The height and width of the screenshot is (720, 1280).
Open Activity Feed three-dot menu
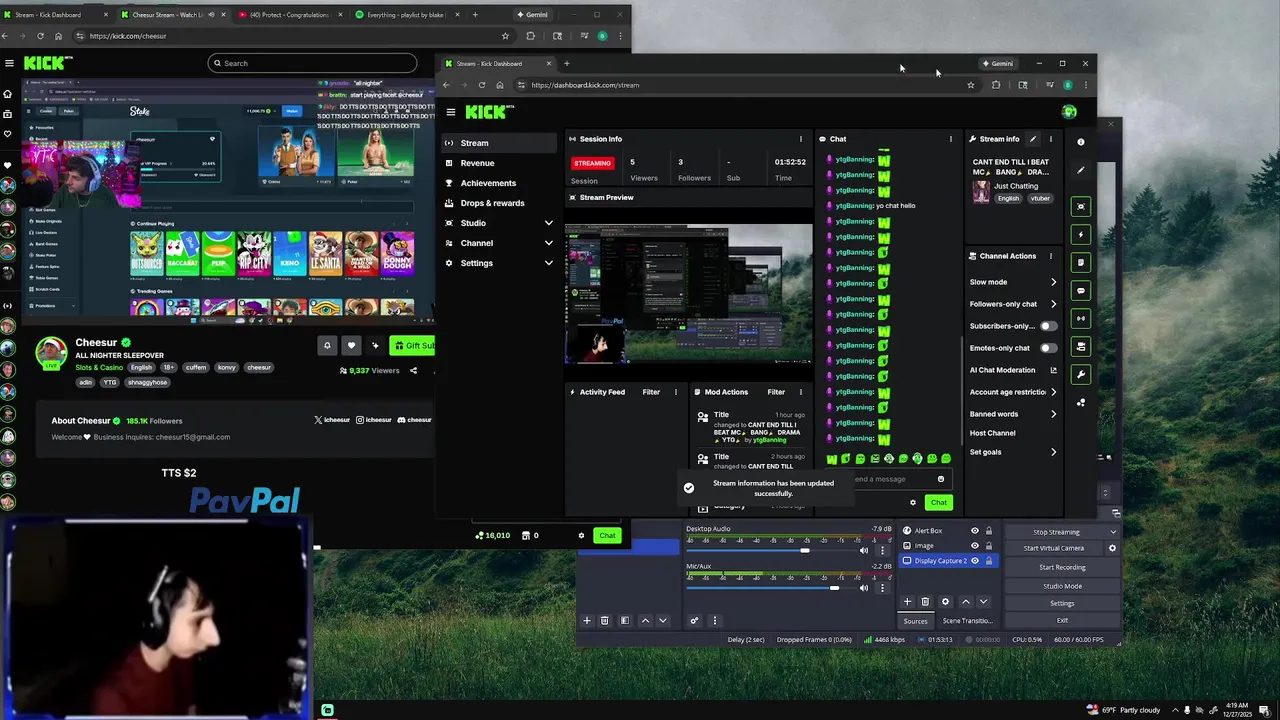click(675, 392)
